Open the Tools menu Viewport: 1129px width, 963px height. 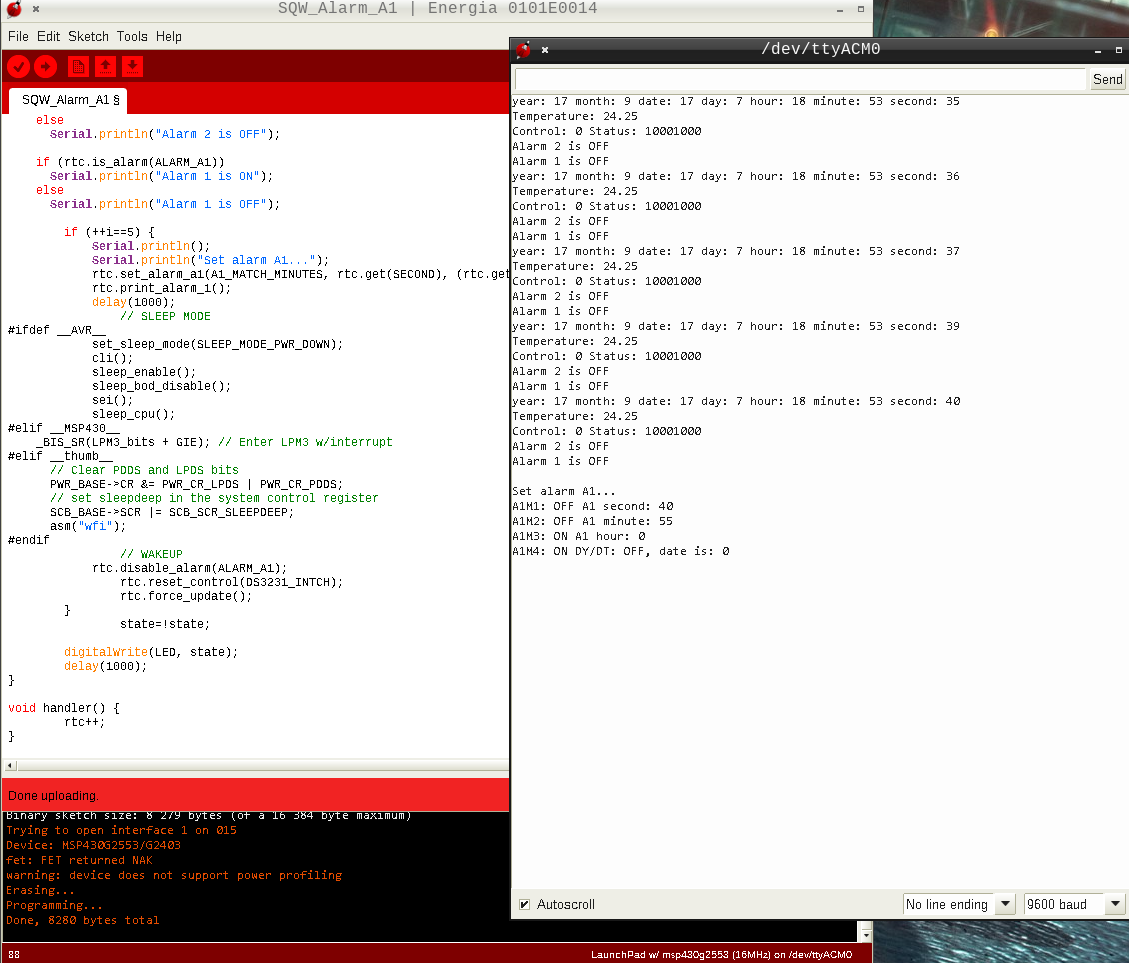[132, 36]
